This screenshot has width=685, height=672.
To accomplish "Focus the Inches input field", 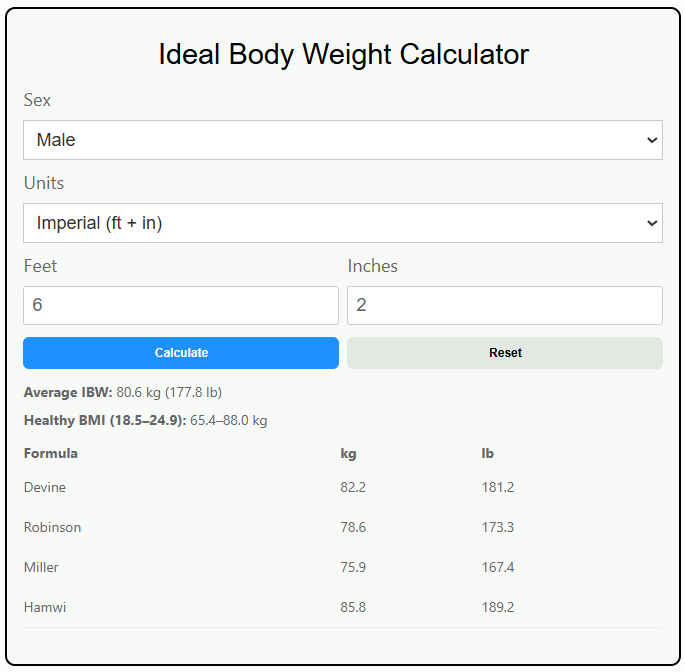I will [x=504, y=306].
